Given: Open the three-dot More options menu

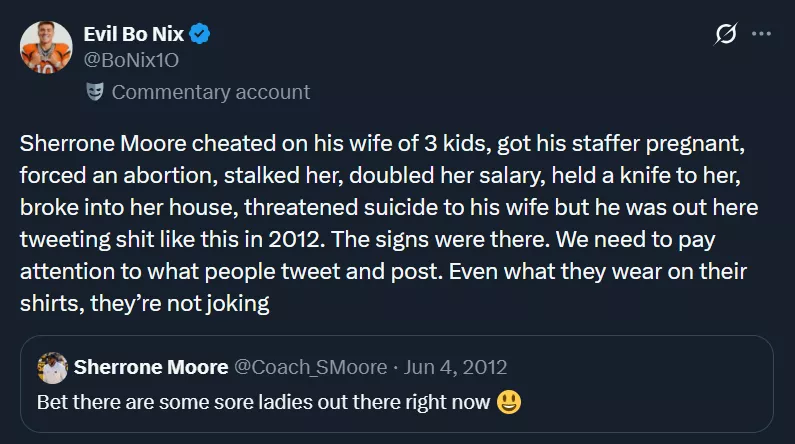Looking at the screenshot, I should (x=761, y=34).
